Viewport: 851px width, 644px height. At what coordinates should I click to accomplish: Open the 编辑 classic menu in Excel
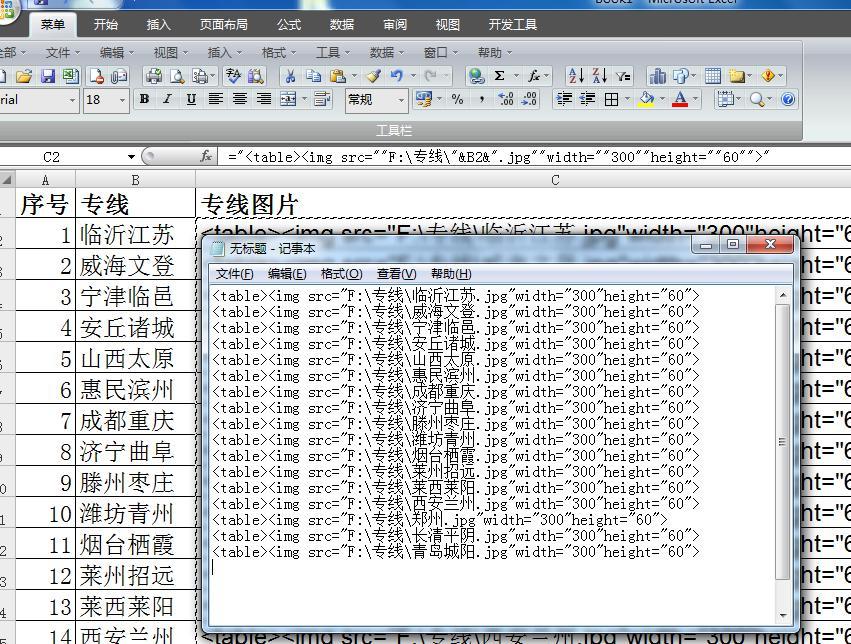point(117,53)
